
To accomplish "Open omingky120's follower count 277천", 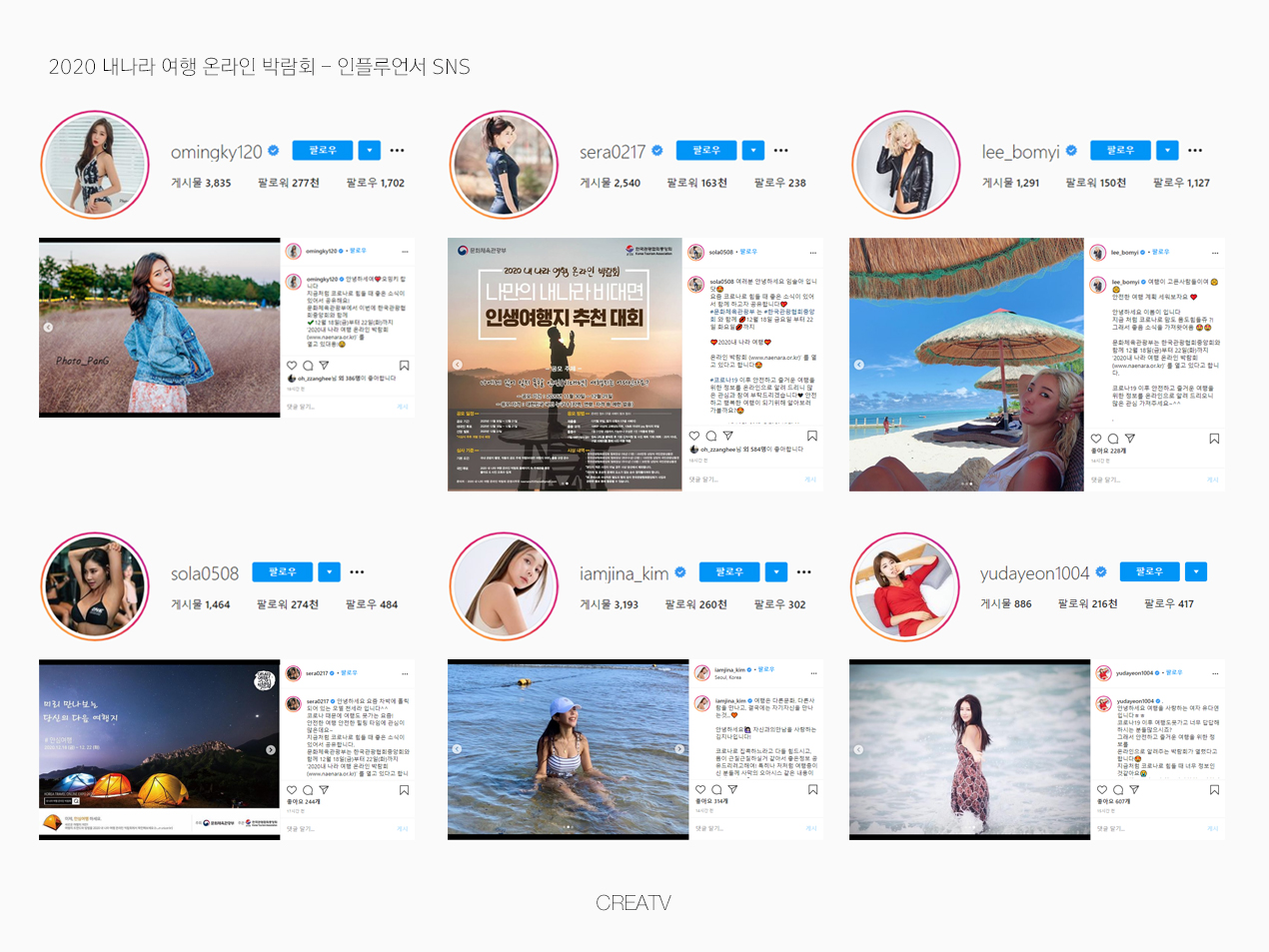I will tap(288, 183).
